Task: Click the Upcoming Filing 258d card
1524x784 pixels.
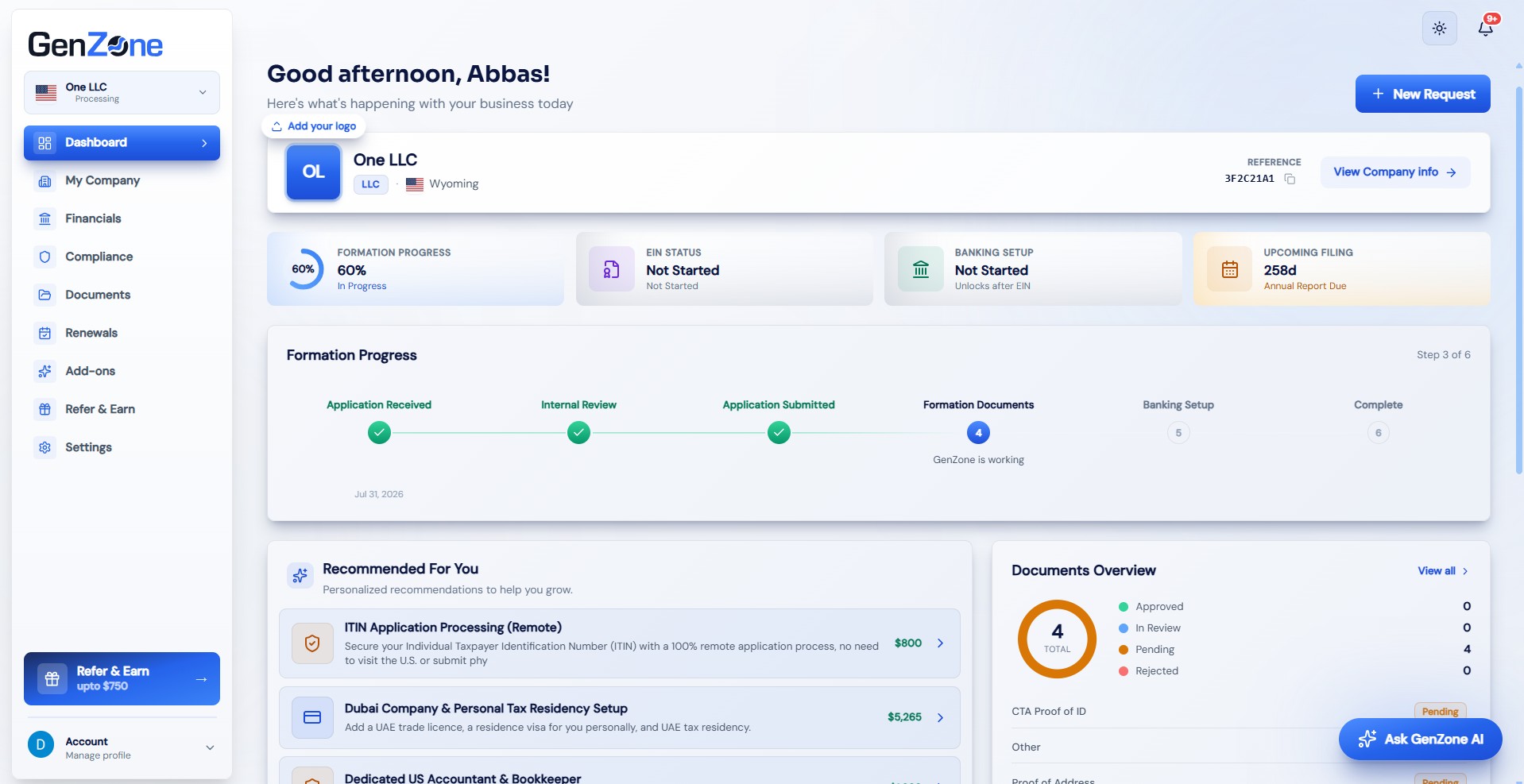Action: point(1342,269)
